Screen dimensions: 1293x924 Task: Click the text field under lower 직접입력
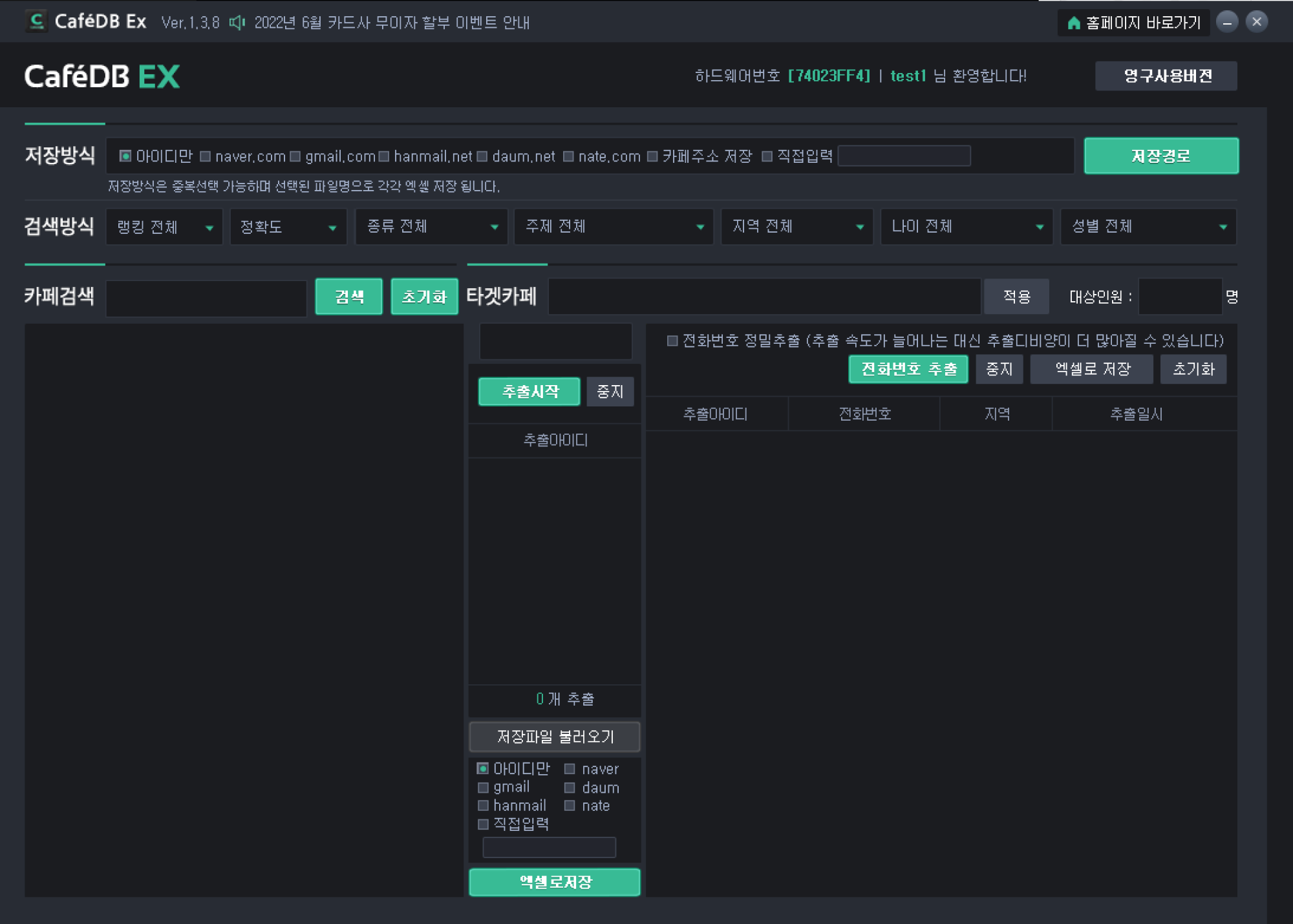[x=550, y=847]
